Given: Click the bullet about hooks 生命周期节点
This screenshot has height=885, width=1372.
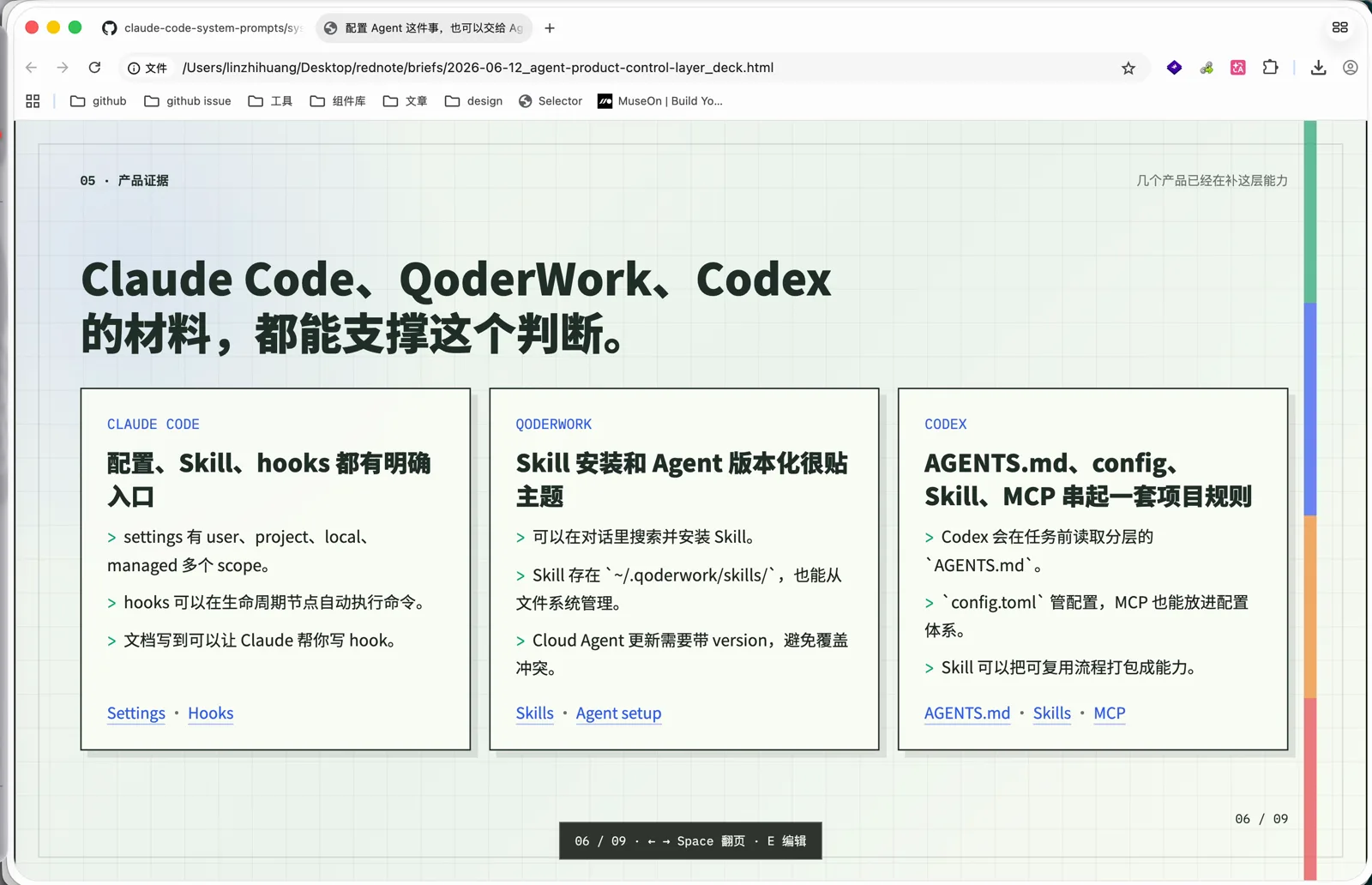Looking at the screenshot, I should point(267,603).
